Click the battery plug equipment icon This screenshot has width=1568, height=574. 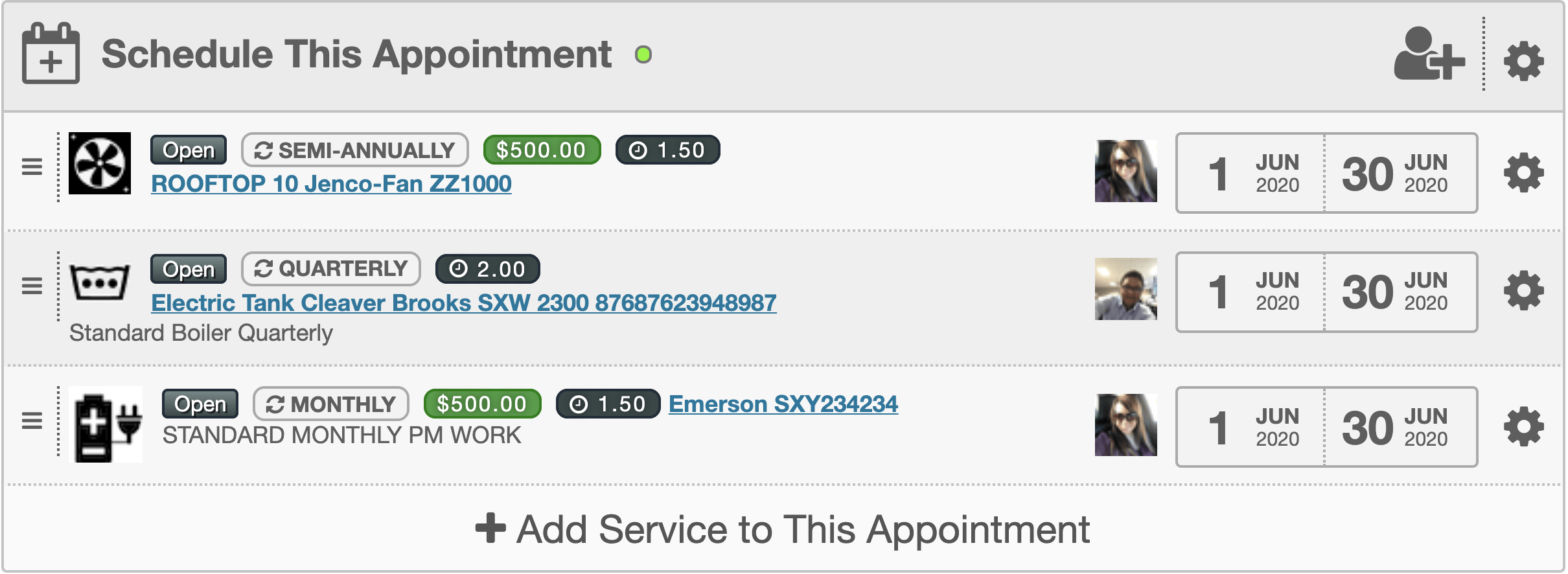coord(106,424)
